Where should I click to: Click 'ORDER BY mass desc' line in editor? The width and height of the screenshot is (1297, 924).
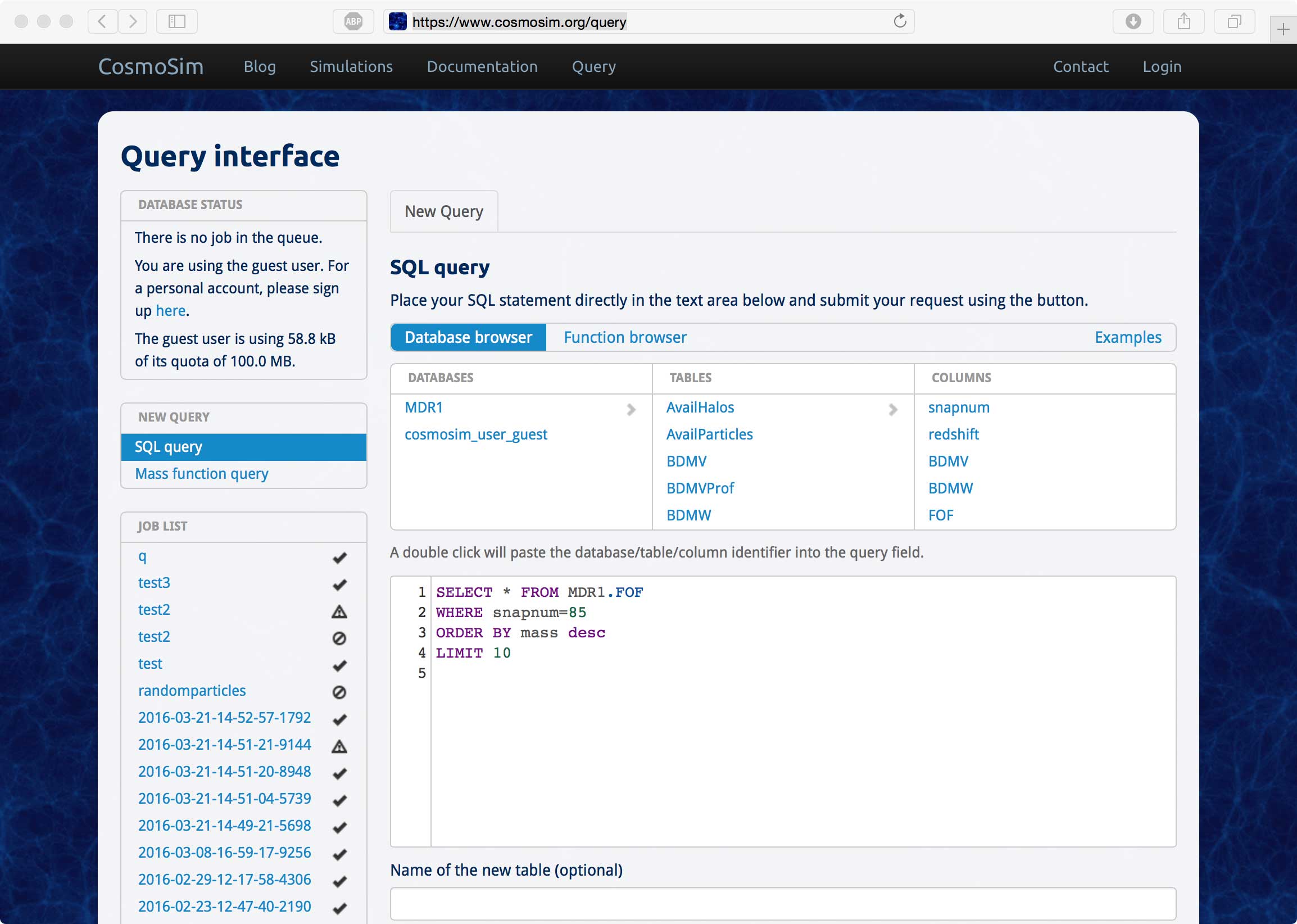[x=520, y=633]
